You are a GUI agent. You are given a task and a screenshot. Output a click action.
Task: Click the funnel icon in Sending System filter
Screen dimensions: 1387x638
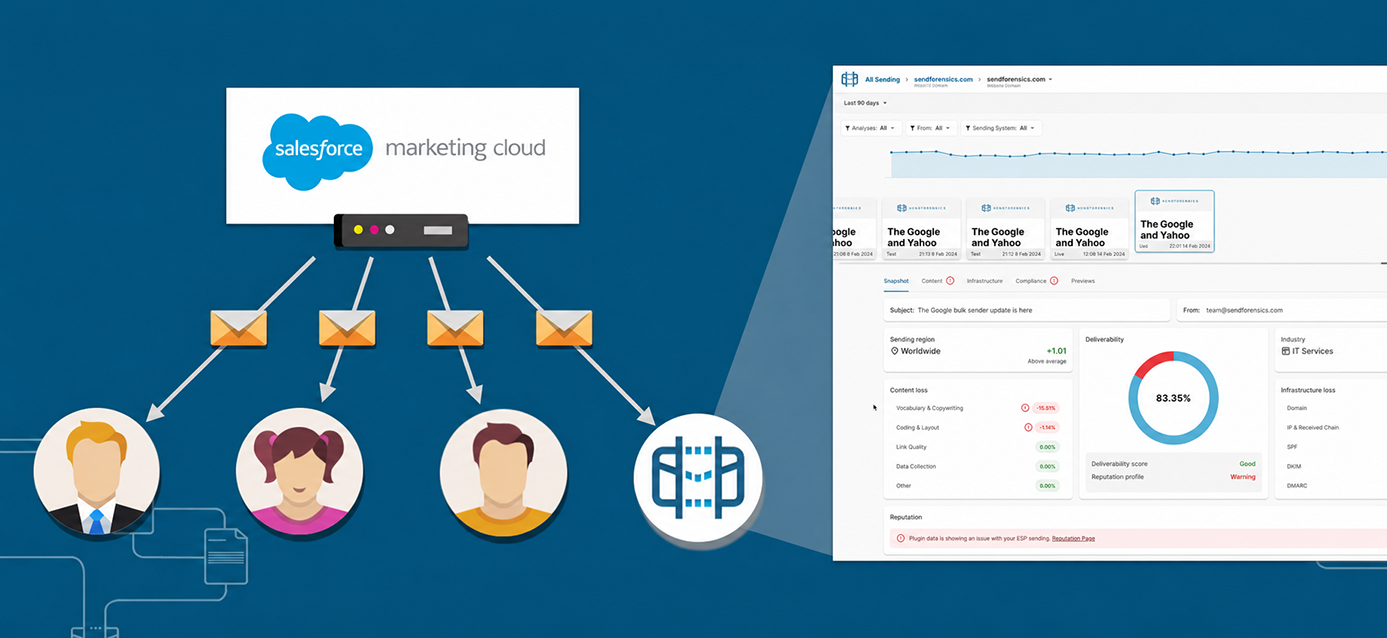coord(967,128)
